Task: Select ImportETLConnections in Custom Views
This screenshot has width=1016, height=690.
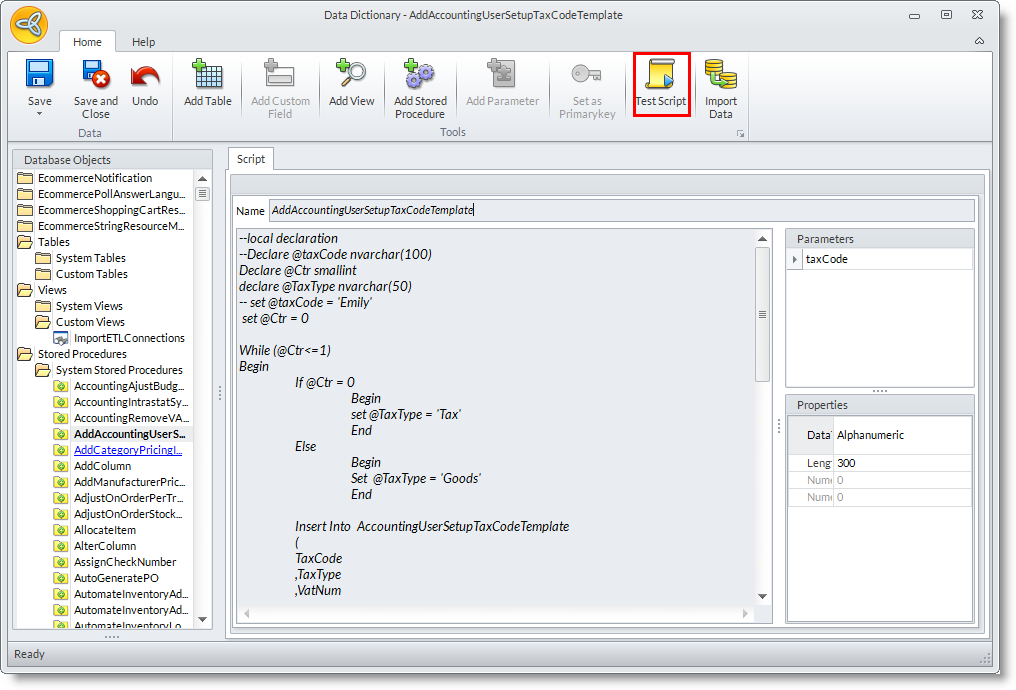Action: (129, 338)
